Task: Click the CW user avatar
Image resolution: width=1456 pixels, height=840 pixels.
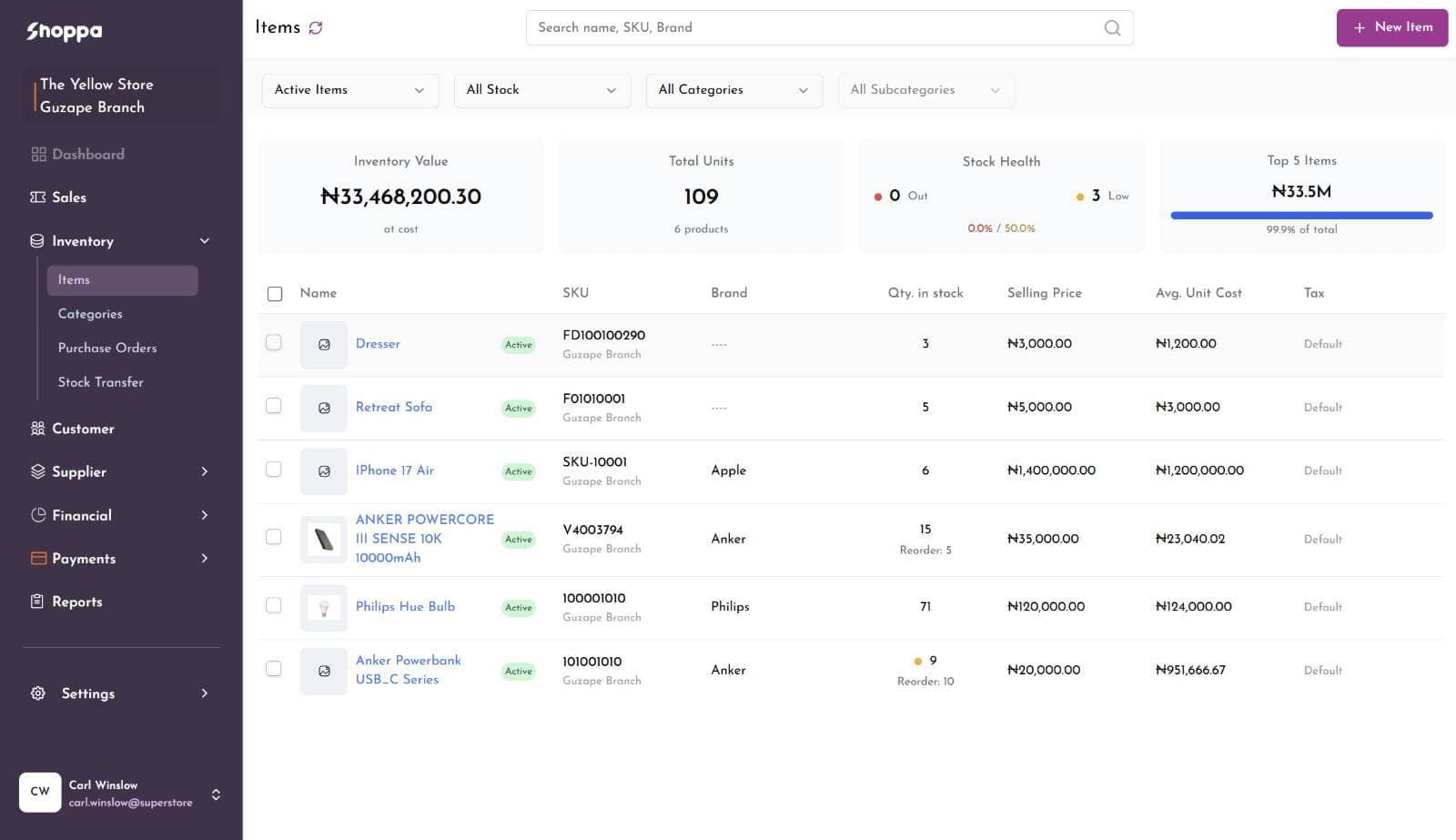Action: point(40,792)
